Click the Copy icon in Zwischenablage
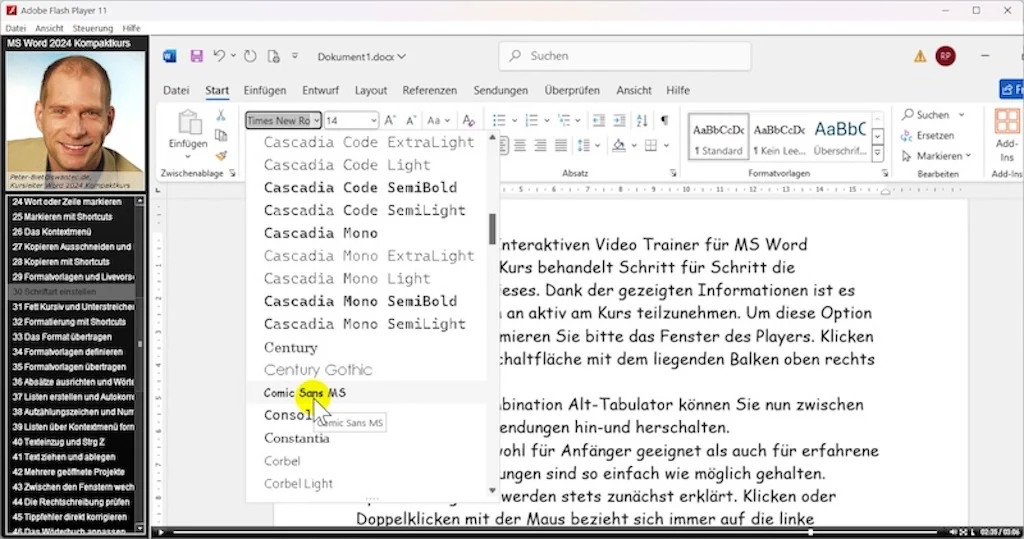Screen dimensions: 1024x539 tap(221, 136)
